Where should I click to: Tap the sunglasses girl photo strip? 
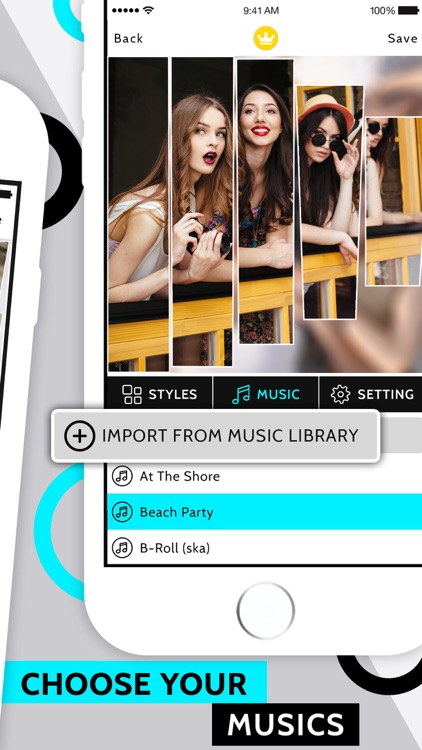330,202
